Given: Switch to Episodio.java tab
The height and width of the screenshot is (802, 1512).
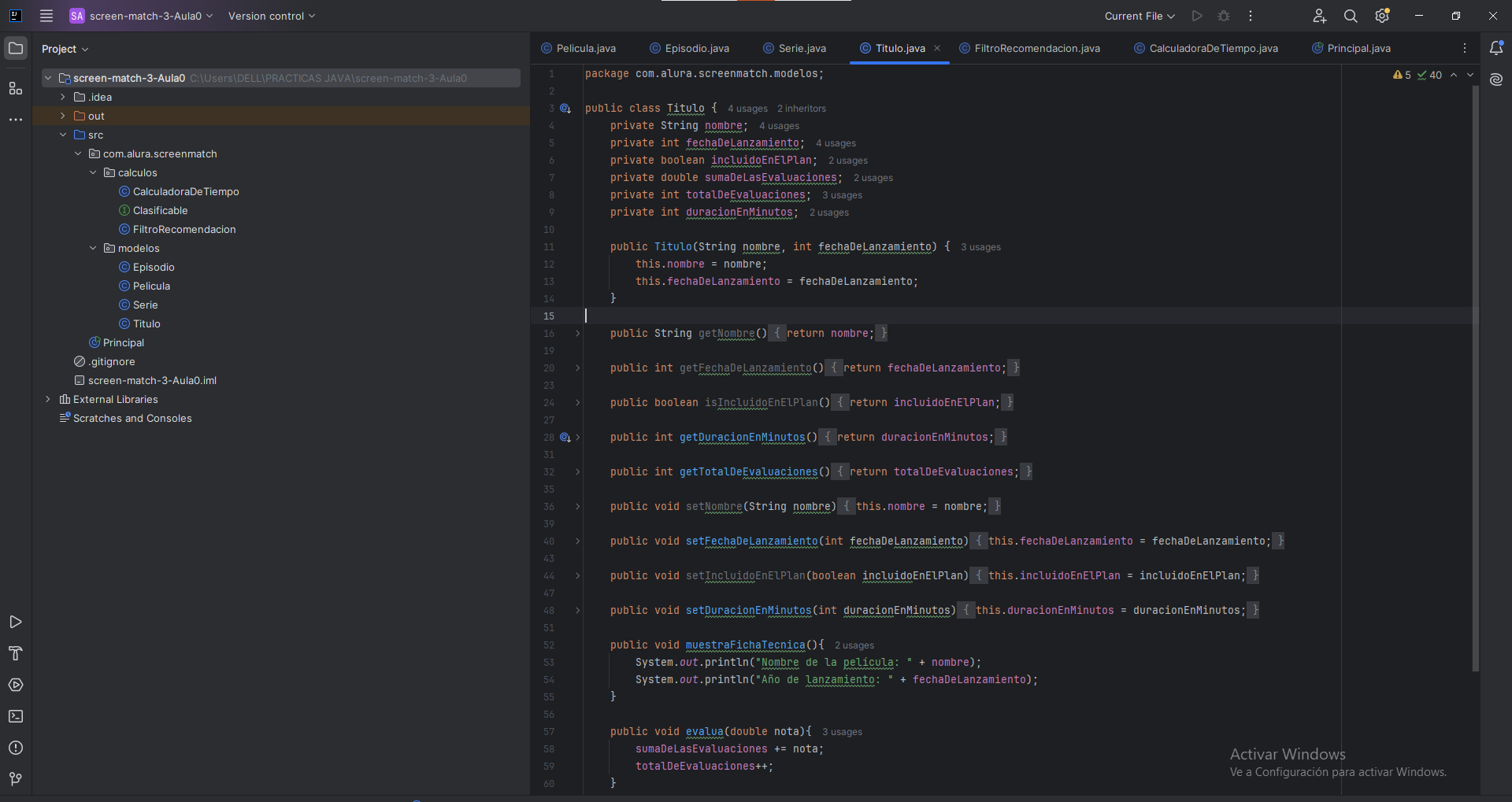Looking at the screenshot, I should pyautogui.click(x=690, y=48).
